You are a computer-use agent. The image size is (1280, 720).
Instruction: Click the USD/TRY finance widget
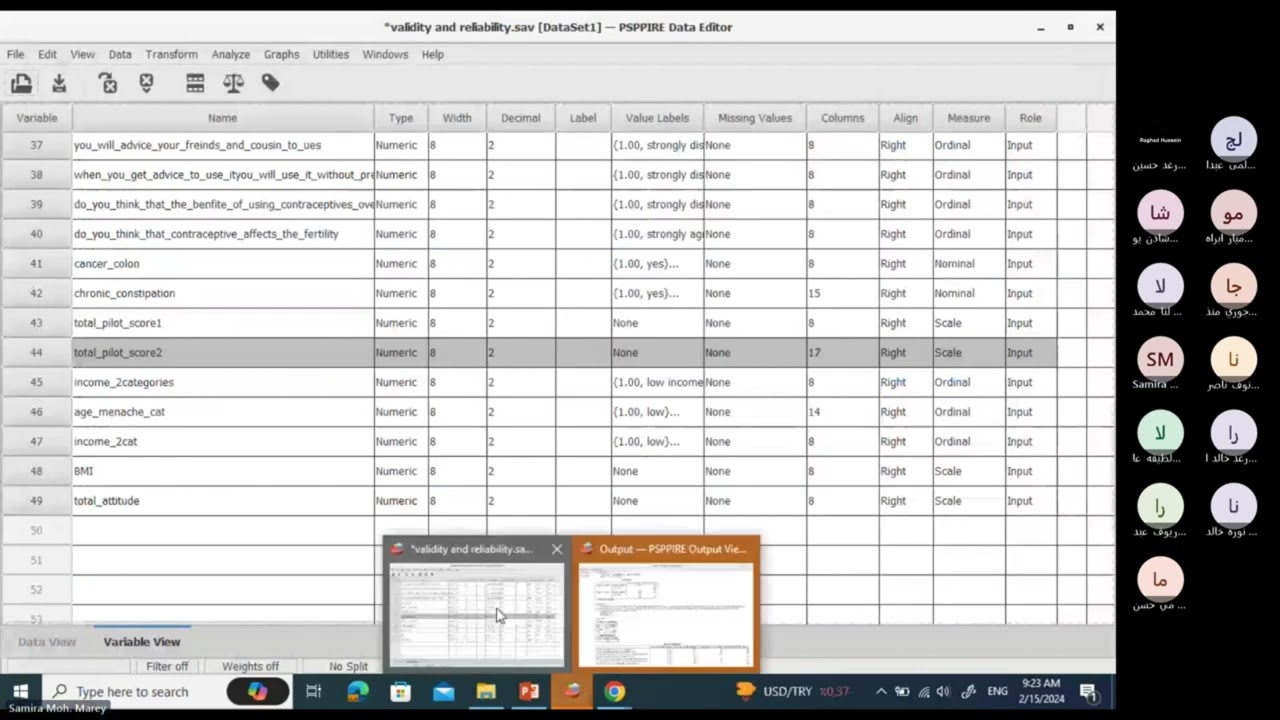click(x=793, y=691)
